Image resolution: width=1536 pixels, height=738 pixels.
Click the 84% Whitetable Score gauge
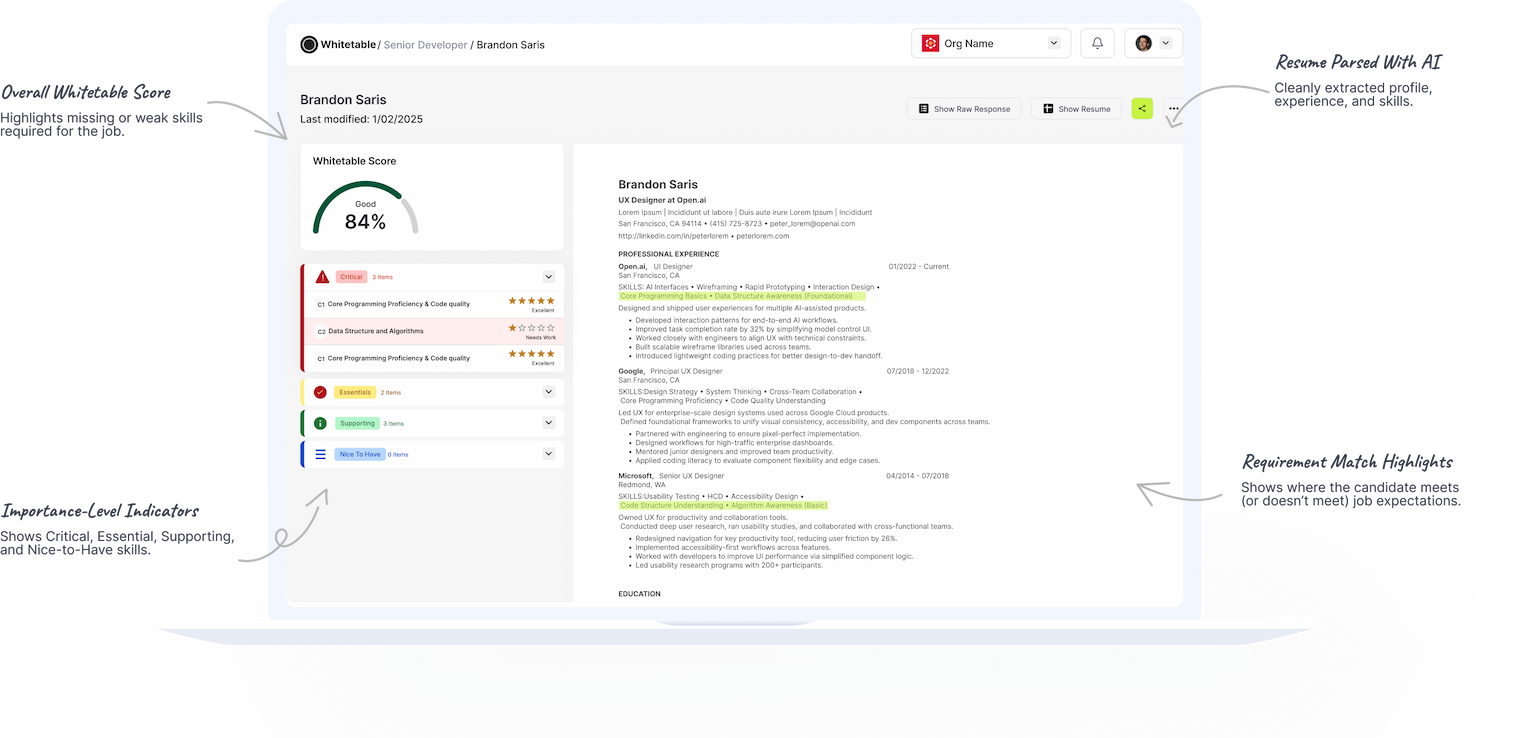point(365,211)
